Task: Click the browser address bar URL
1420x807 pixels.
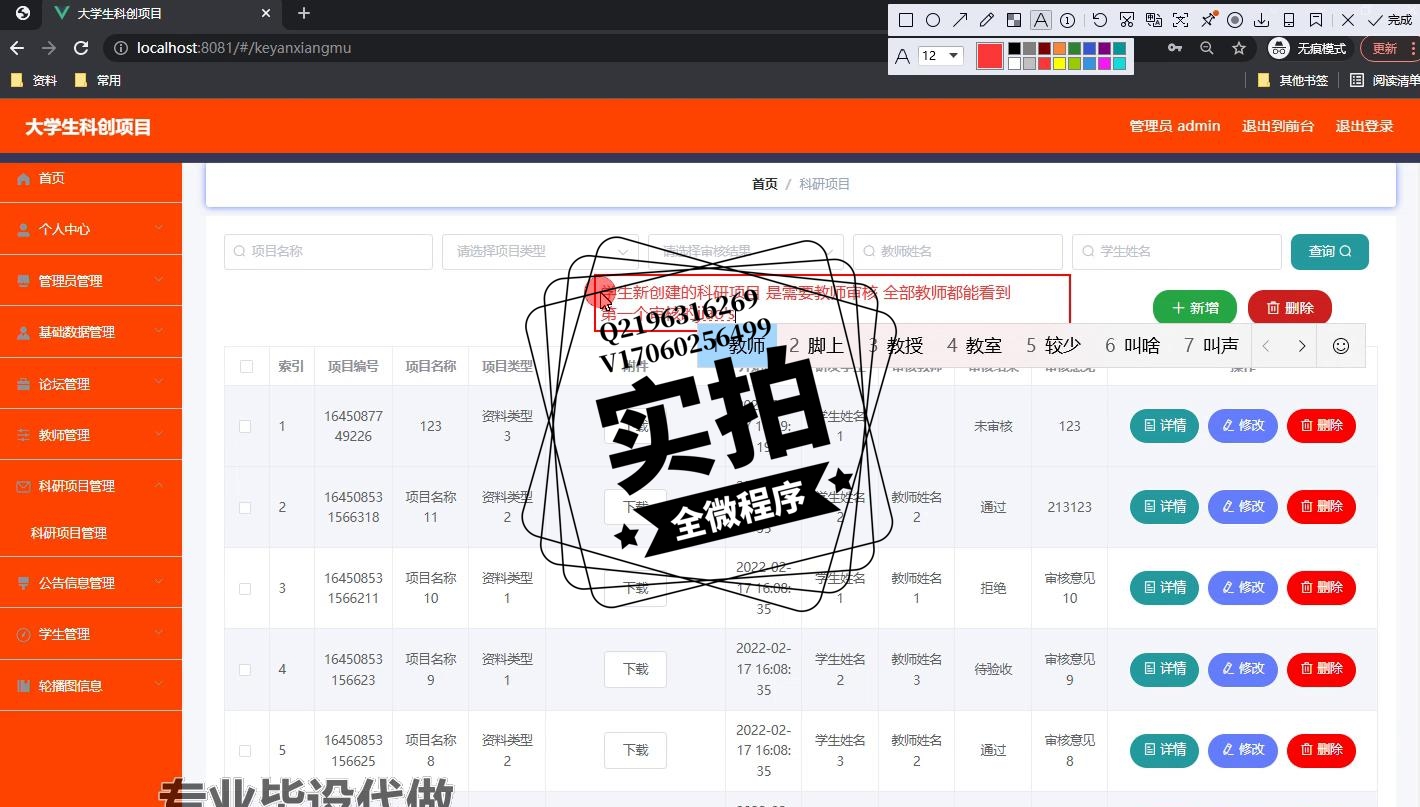Action: tap(244, 48)
